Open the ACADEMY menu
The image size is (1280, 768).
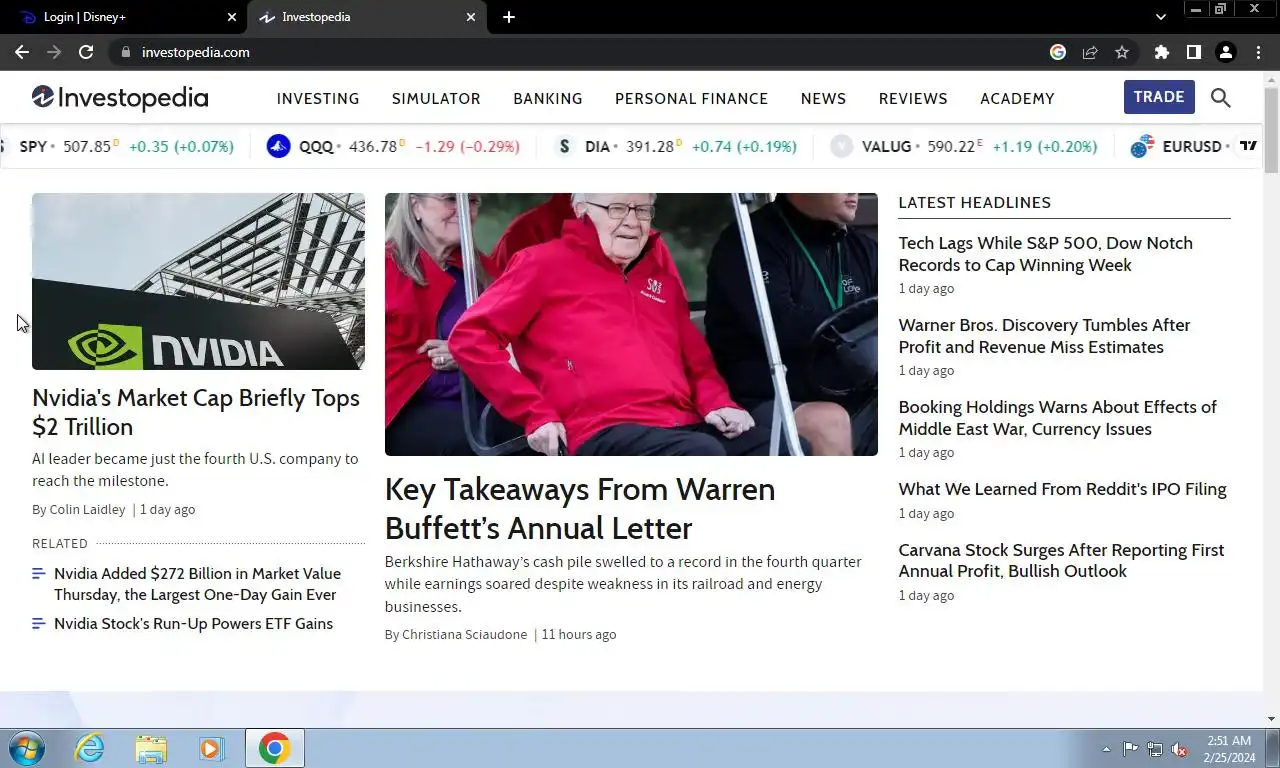(x=1017, y=98)
